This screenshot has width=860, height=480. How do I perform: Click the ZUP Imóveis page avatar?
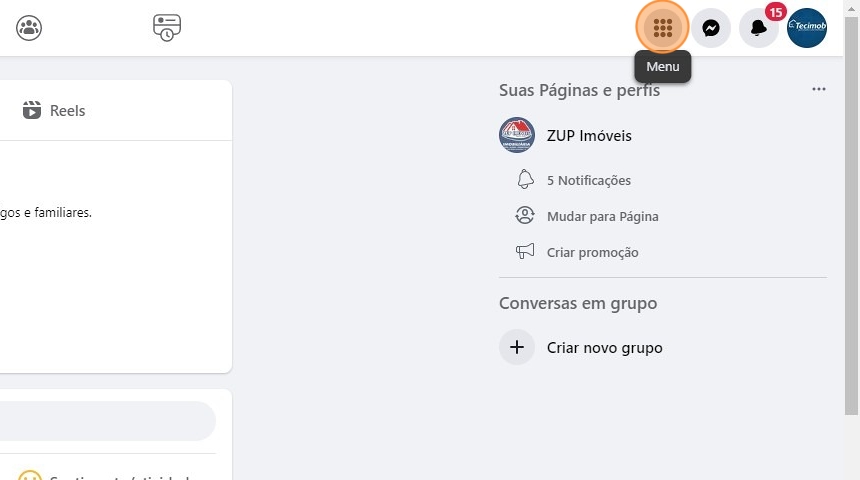[517, 136]
